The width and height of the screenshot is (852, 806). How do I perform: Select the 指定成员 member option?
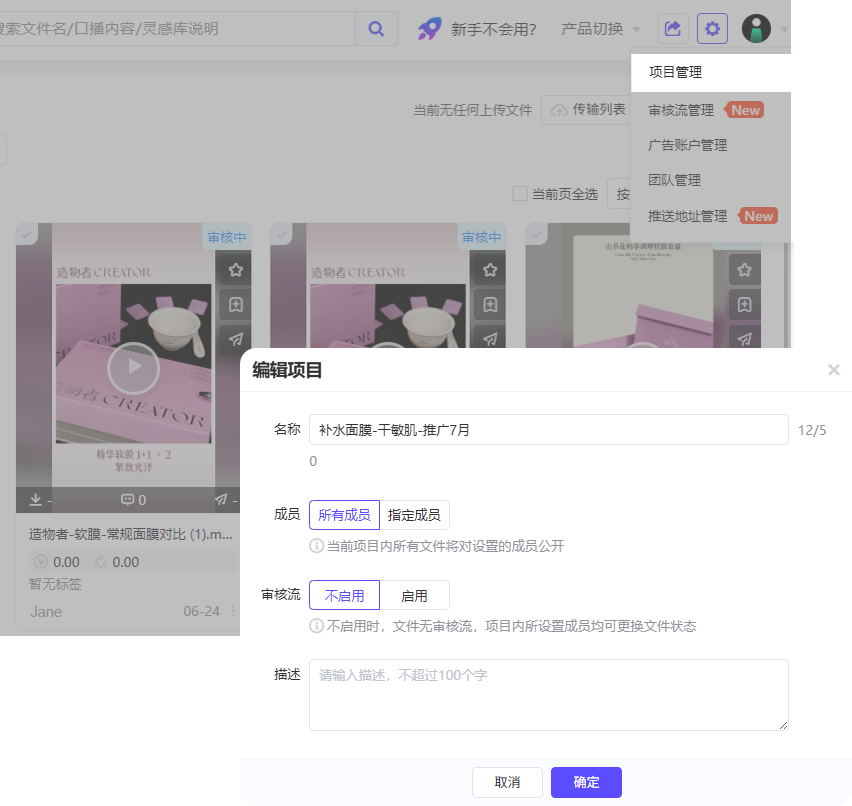point(414,515)
